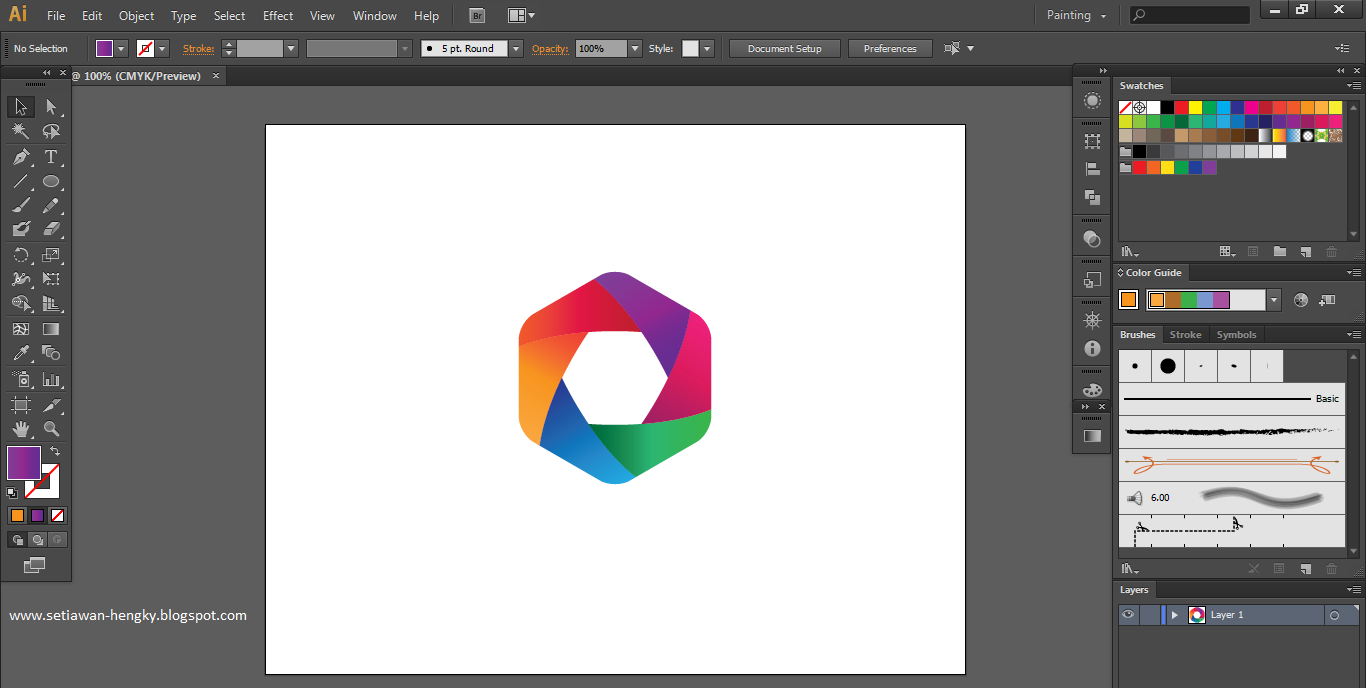Select the Ellipse tool

coord(51,182)
